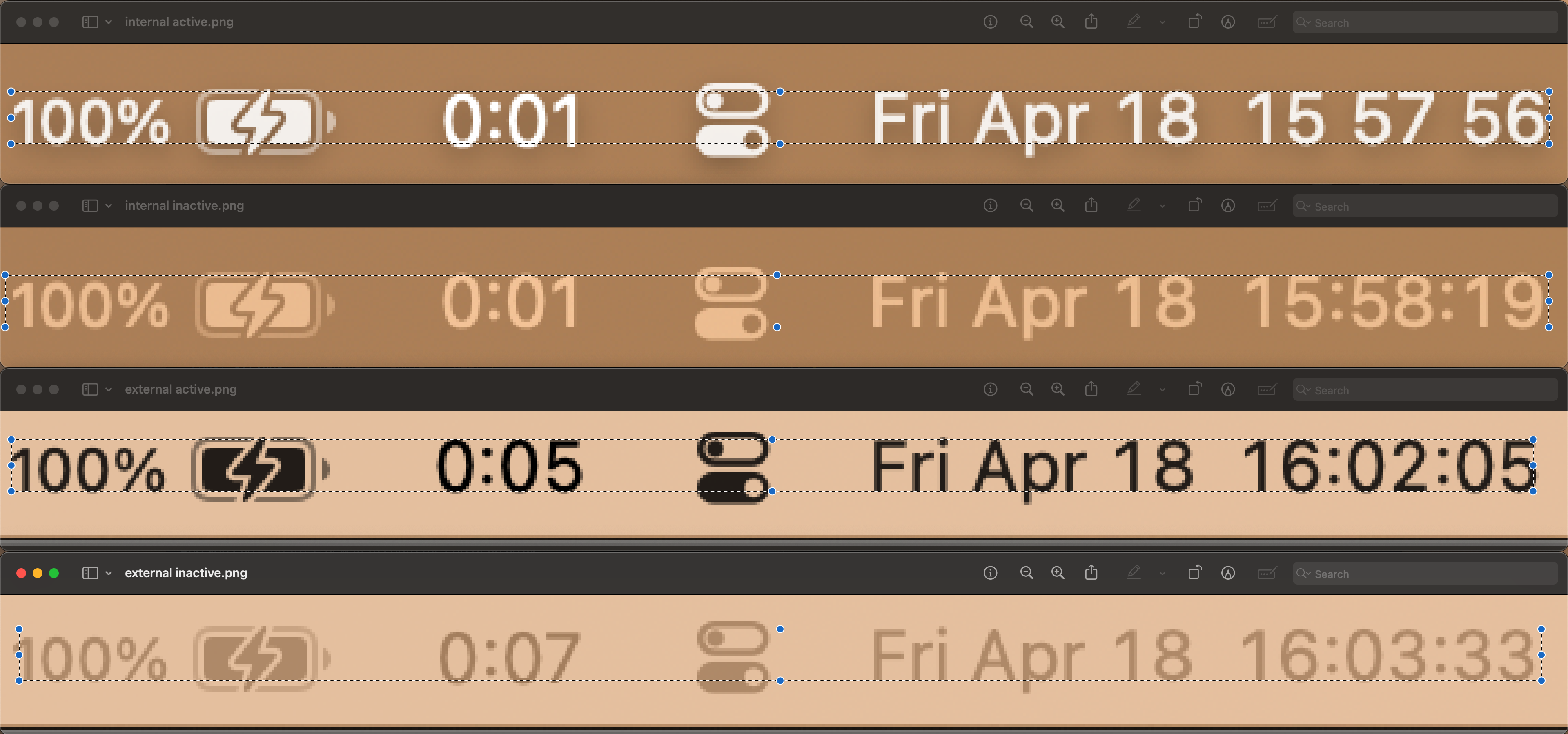The height and width of the screenshot is (734, 1568).
Task: Expand sidebar view options in external inactive.png window
Action: tap(108, 573)
